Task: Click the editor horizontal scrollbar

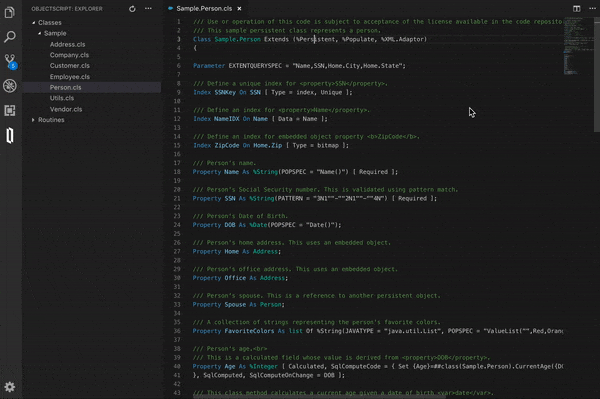Action: click(319, 397)
